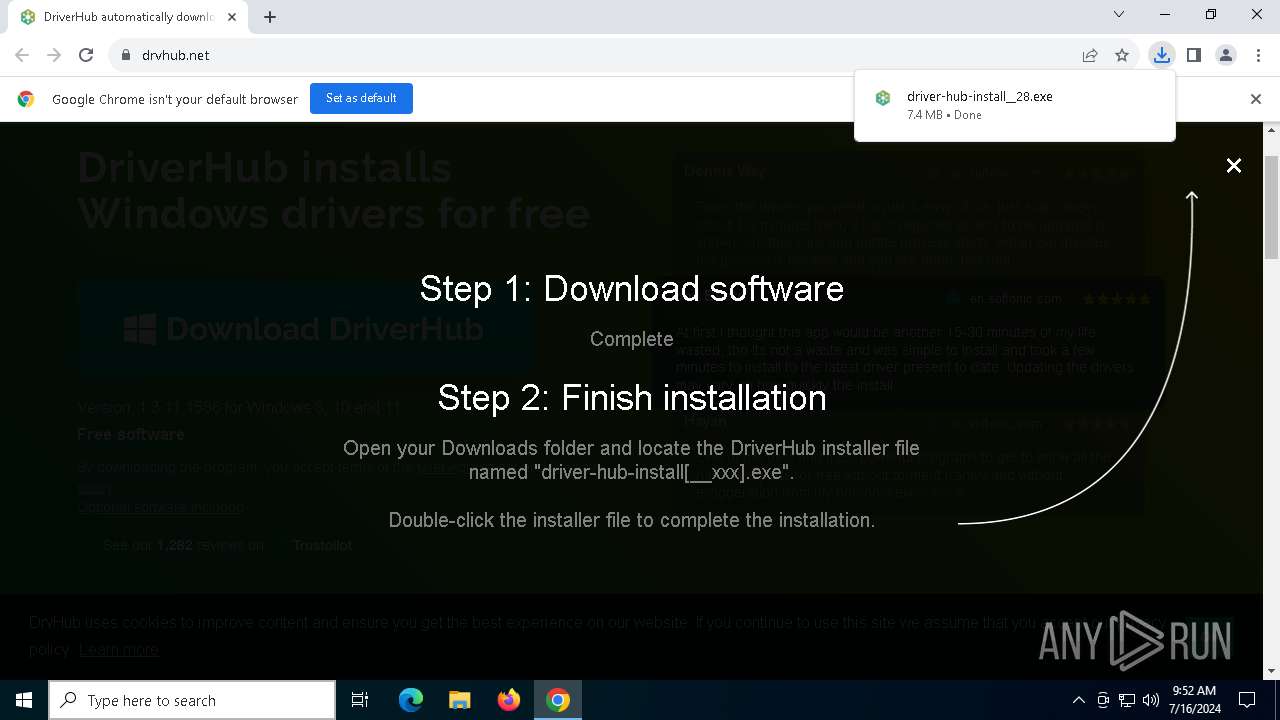Dismiss the default browser info bar
The width and height of the screenshot is (1280, 720).
pyautogui.click(x=1256, y=98)
